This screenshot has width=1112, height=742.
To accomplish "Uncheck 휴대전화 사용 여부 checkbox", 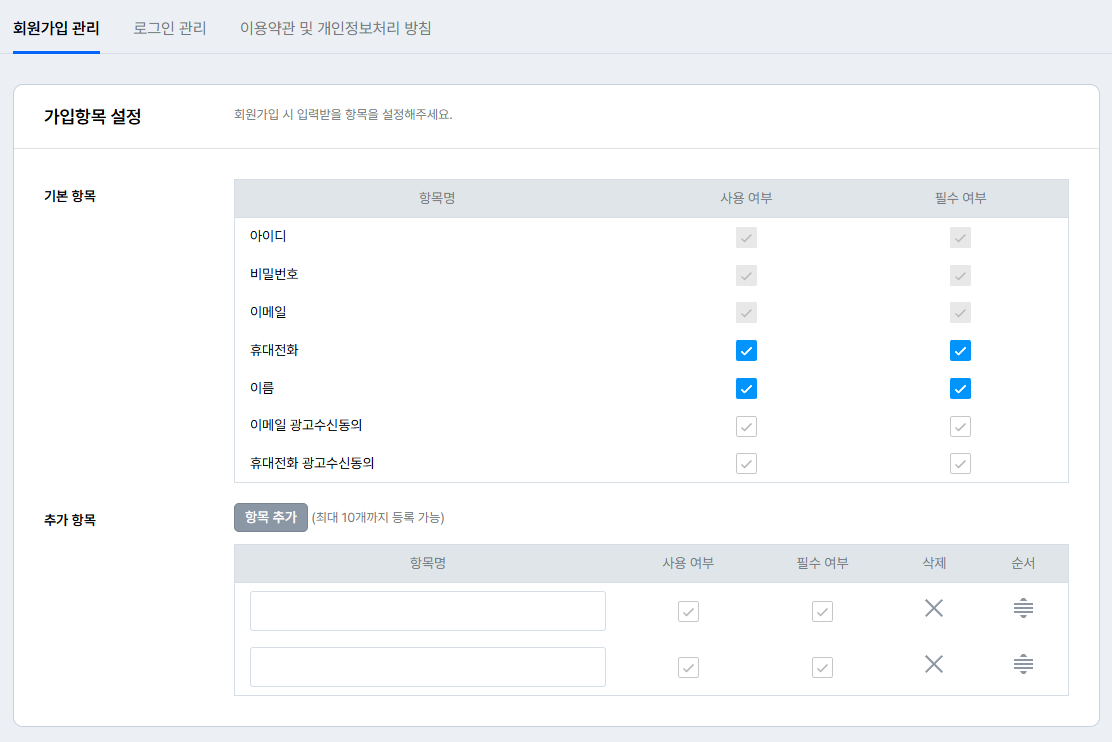I will pos(746,351).
